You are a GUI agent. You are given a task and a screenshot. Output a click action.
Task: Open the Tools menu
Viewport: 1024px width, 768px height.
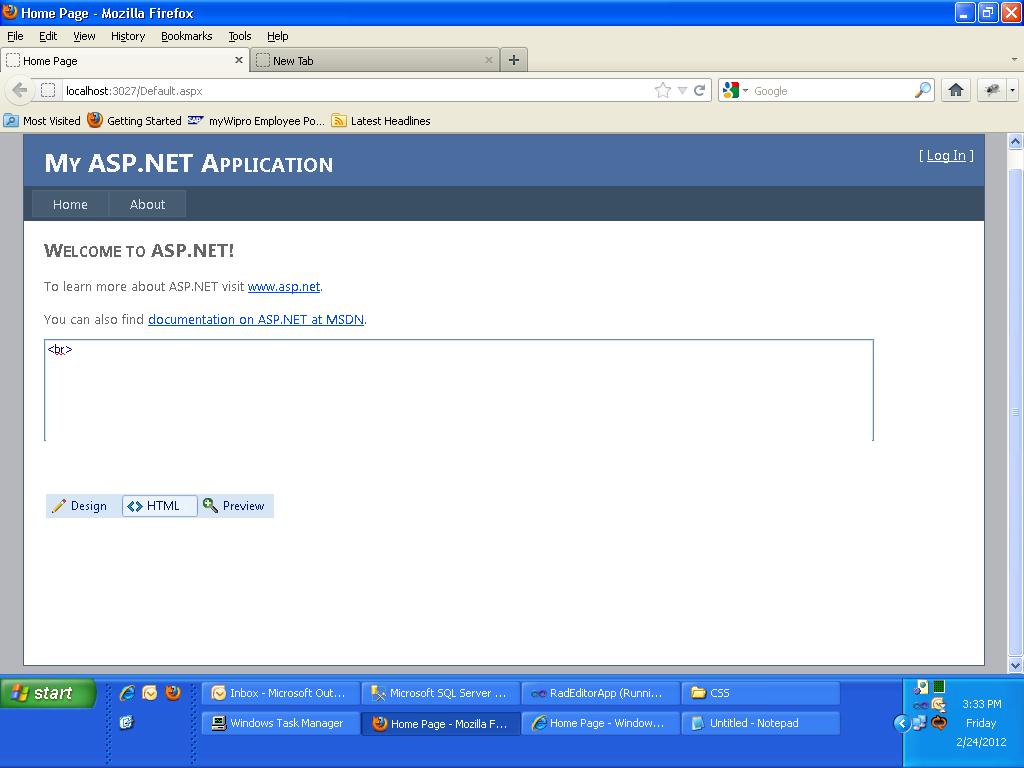240,36
